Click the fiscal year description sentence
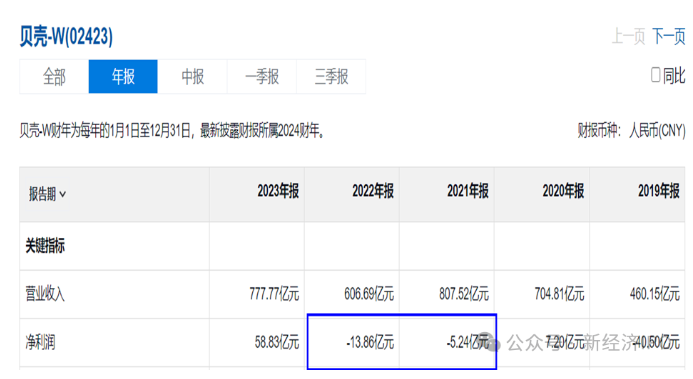Image resolution: width=693 pixels, height=379 pixels. (x=171, y=131)
